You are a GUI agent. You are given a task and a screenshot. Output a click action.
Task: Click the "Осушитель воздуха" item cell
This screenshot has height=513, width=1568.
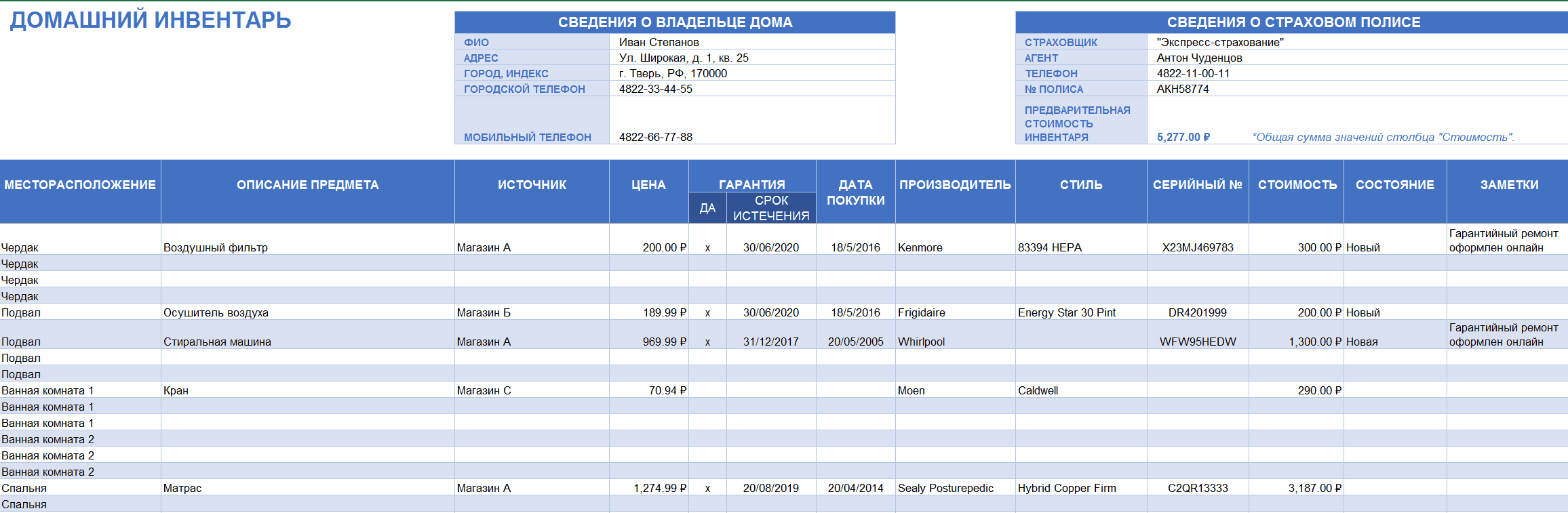point(308,312)
